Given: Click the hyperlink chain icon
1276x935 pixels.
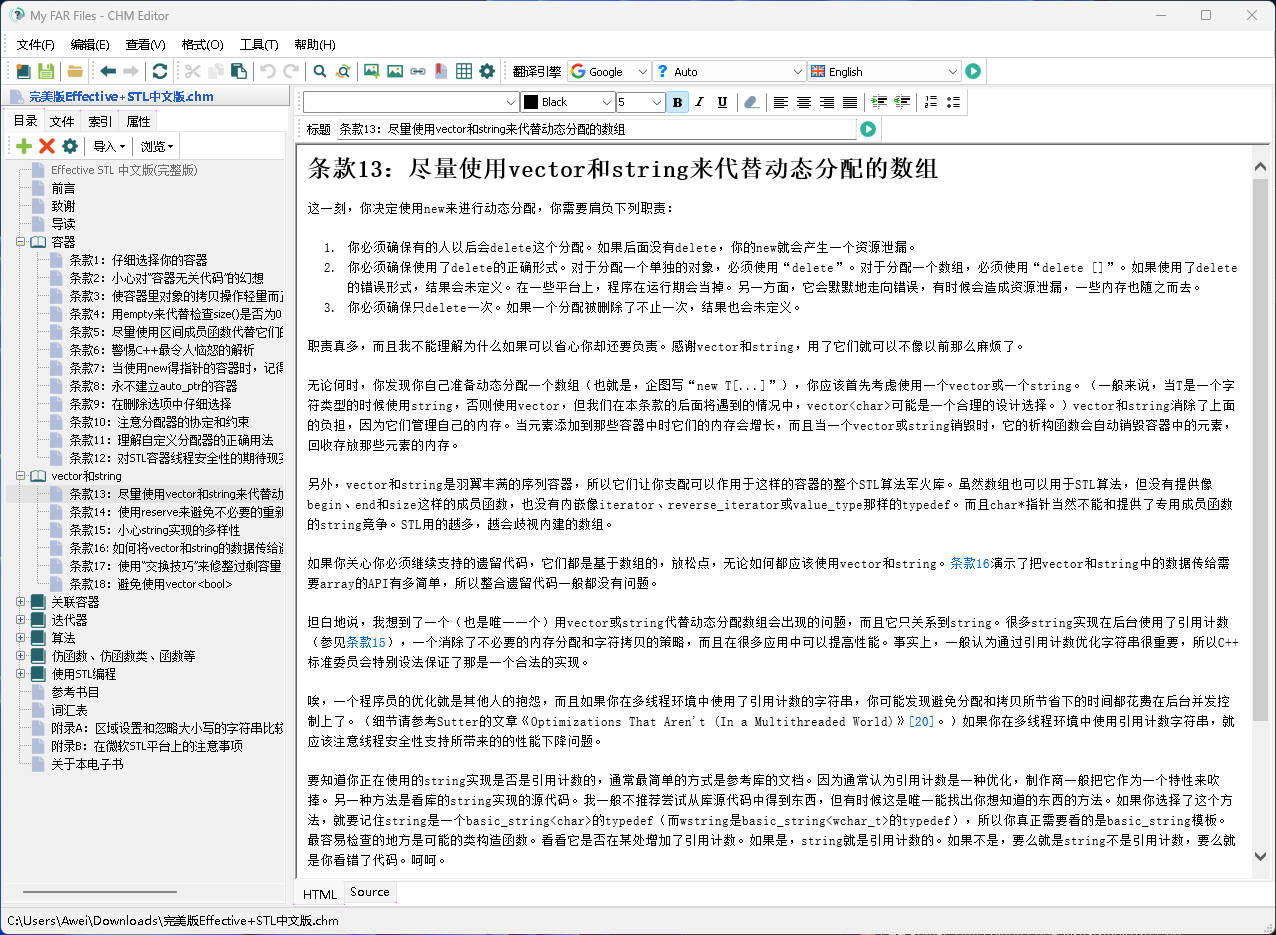Looking at the screenshot, I should [x=418, y=71].
